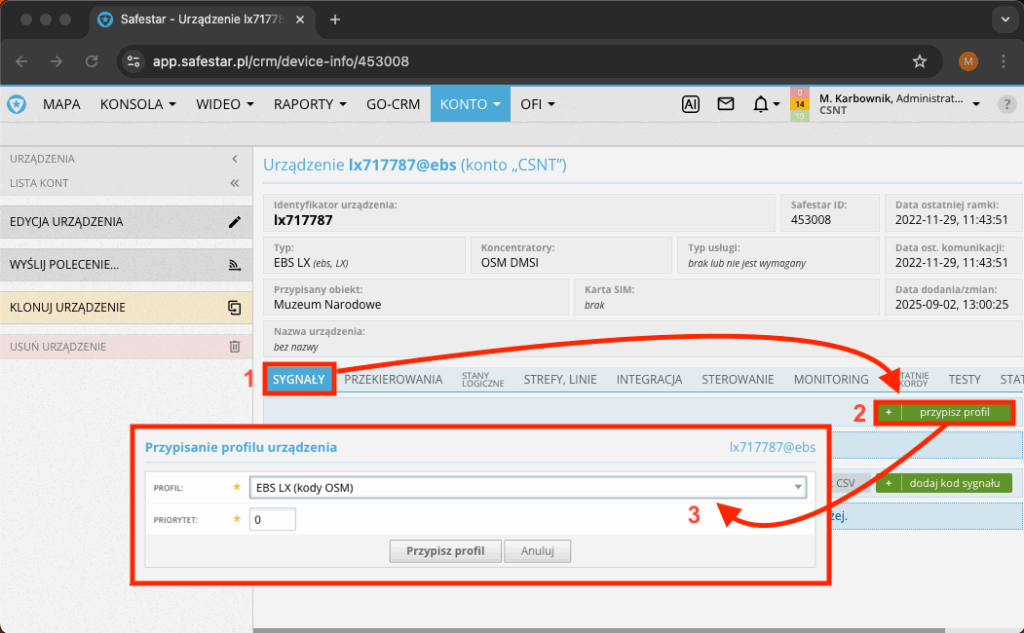Image resolution: width=1024 pixels, height=633 pixels.
Task: Click the Safestar shield logo icon
Action: (x=17, y=104)
